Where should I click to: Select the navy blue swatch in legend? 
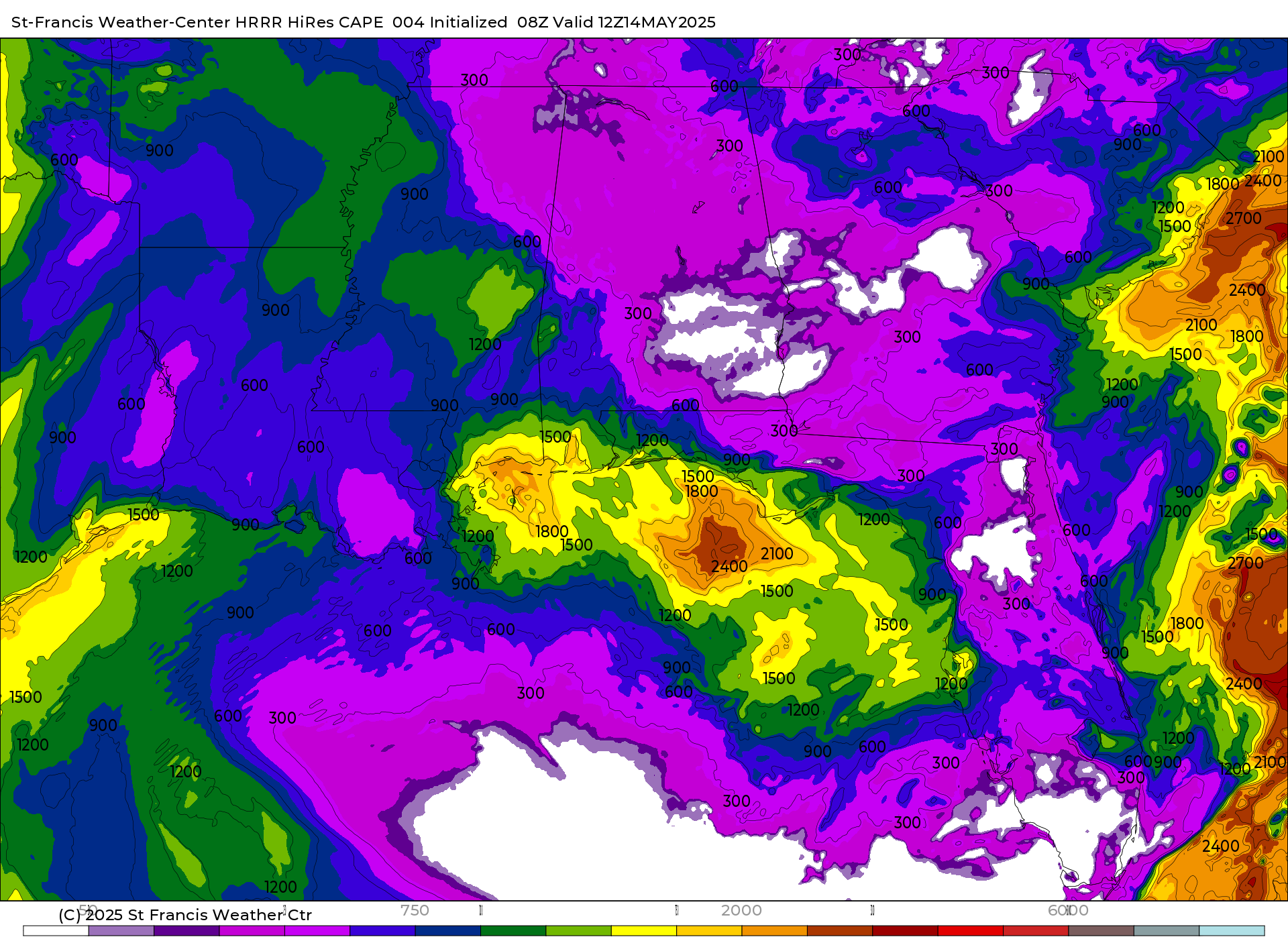pos(447,931)
